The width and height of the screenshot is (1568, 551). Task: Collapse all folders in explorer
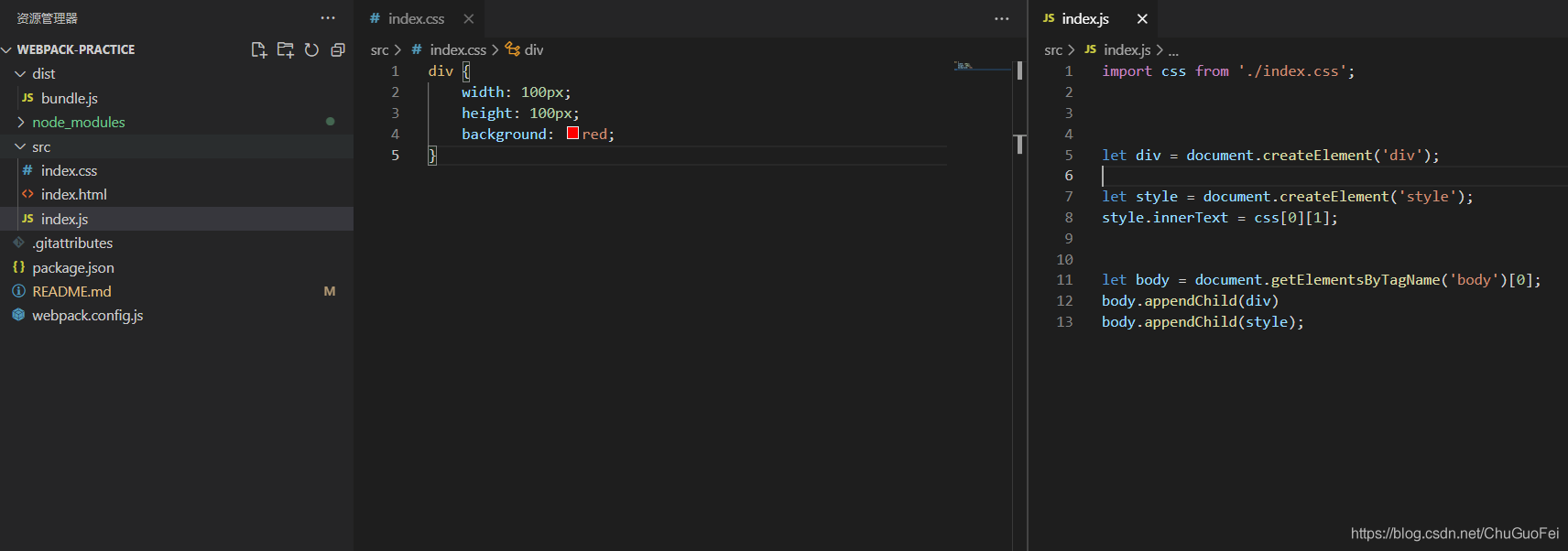tap(338, 49)
